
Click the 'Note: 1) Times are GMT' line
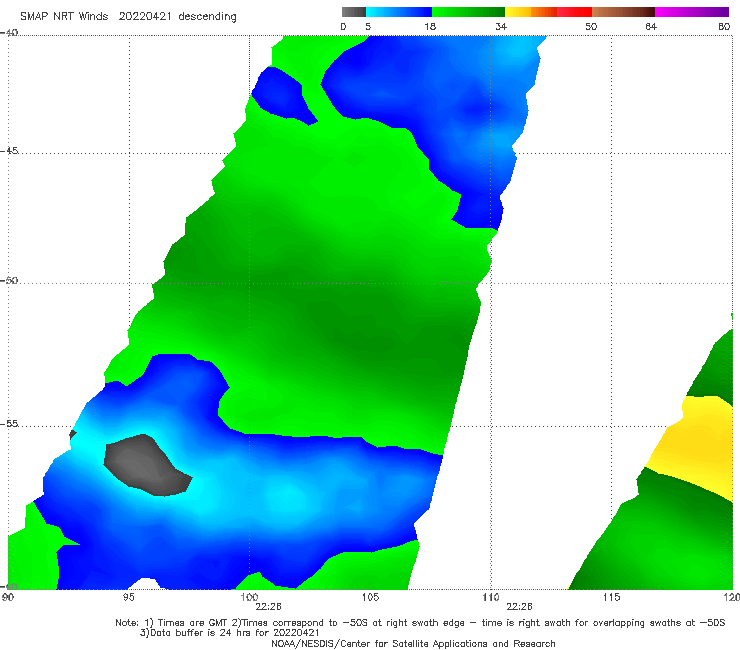(420, 623)
